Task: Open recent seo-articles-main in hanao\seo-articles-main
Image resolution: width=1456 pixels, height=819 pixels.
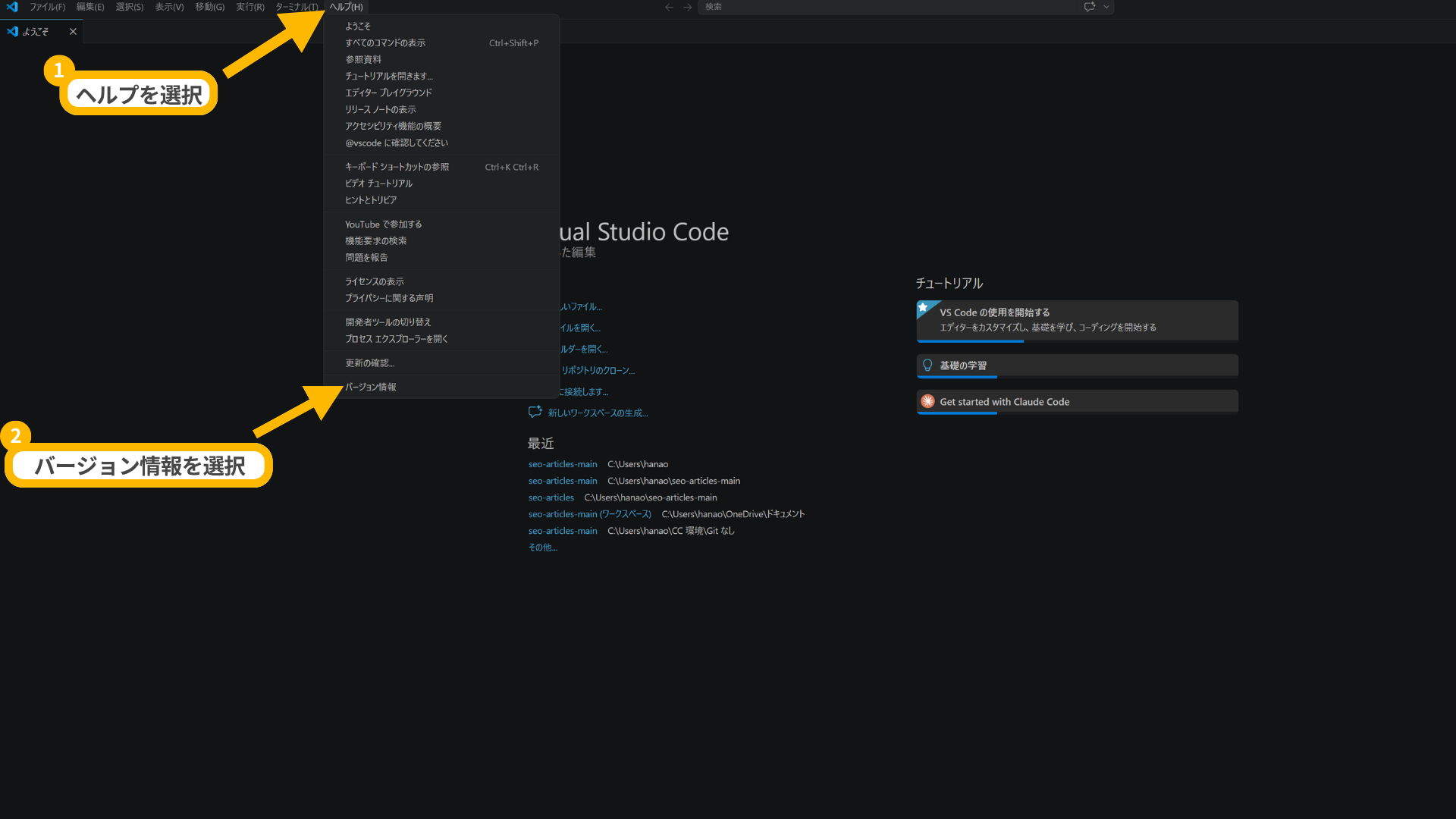Action: [x=563, y=481]
